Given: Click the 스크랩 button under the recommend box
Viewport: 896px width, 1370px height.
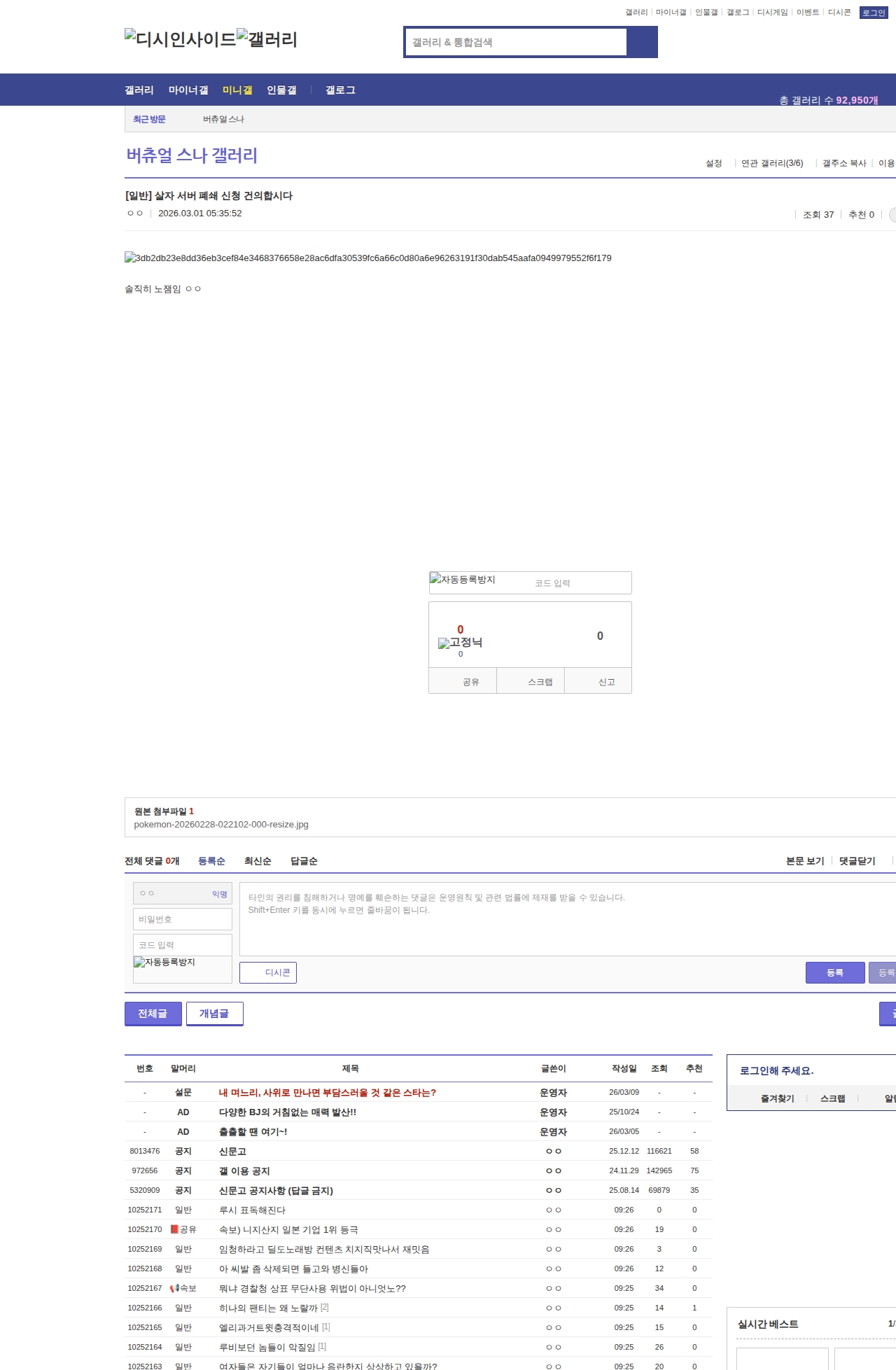Looking at the screenshot, I should [x=531, y=681].
